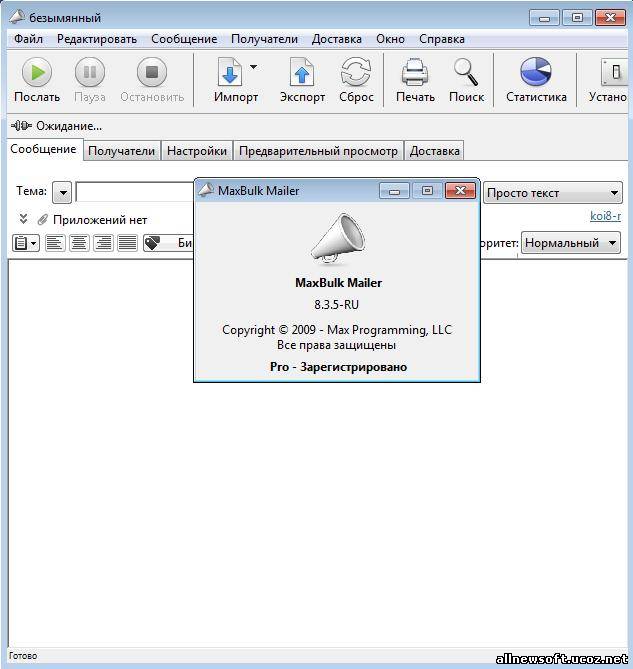Click Pro - Зарегистрировано text
This screenshot has width=633, height=669.
pos(338,367)
